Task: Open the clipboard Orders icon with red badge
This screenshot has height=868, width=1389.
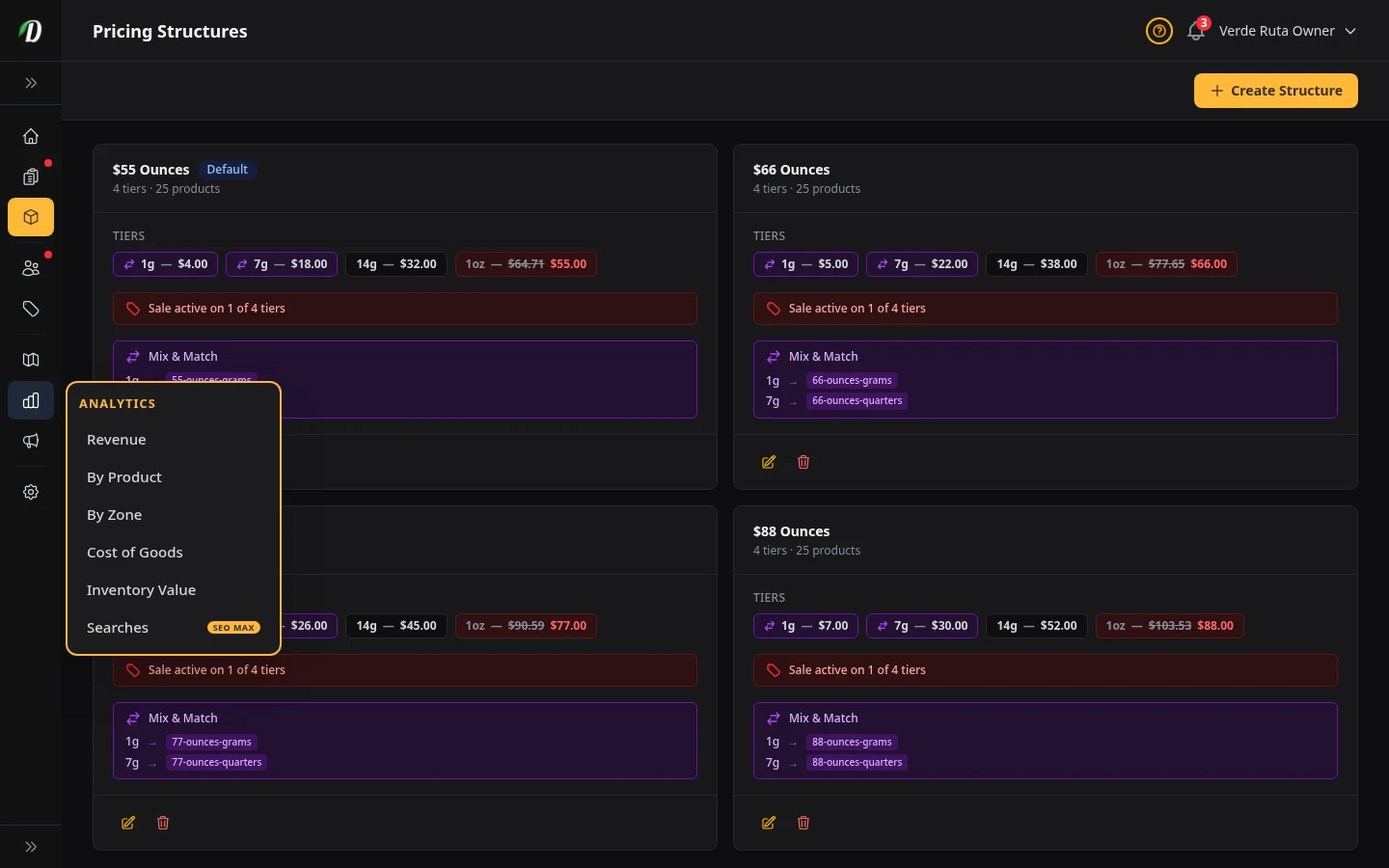Action: pyautogui.click(x=31, y=177)
